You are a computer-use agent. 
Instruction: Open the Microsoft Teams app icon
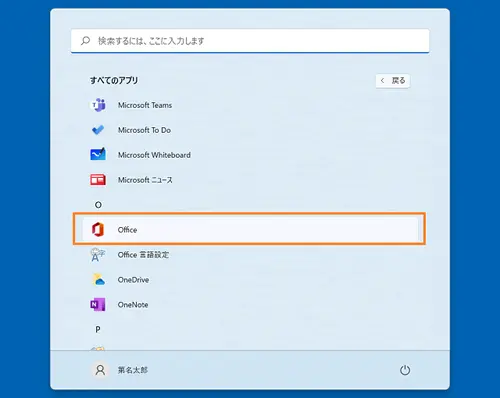pyautogui.click(x=98, y=105)
